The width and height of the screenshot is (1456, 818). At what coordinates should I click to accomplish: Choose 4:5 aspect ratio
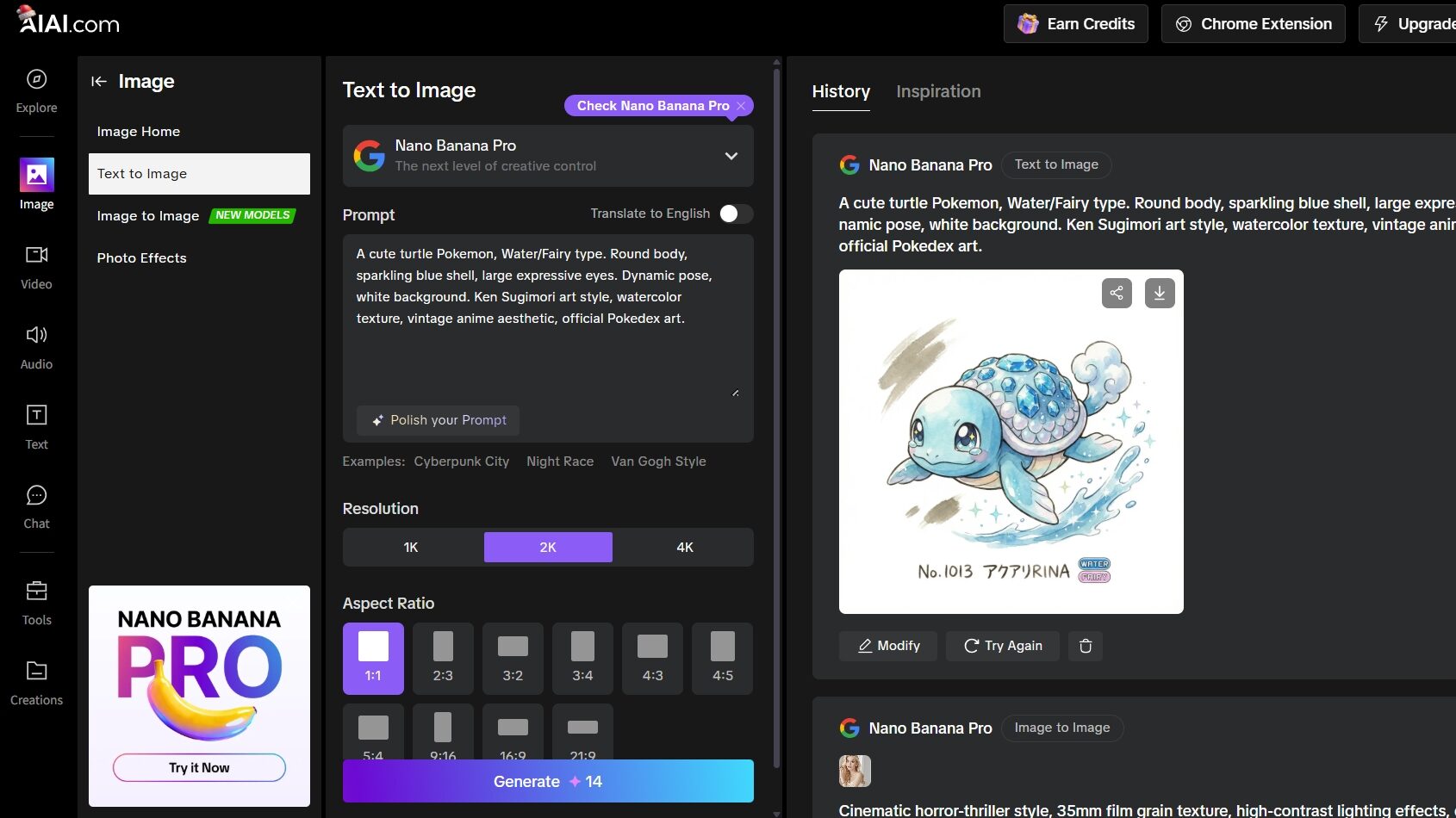pos(723,659)
